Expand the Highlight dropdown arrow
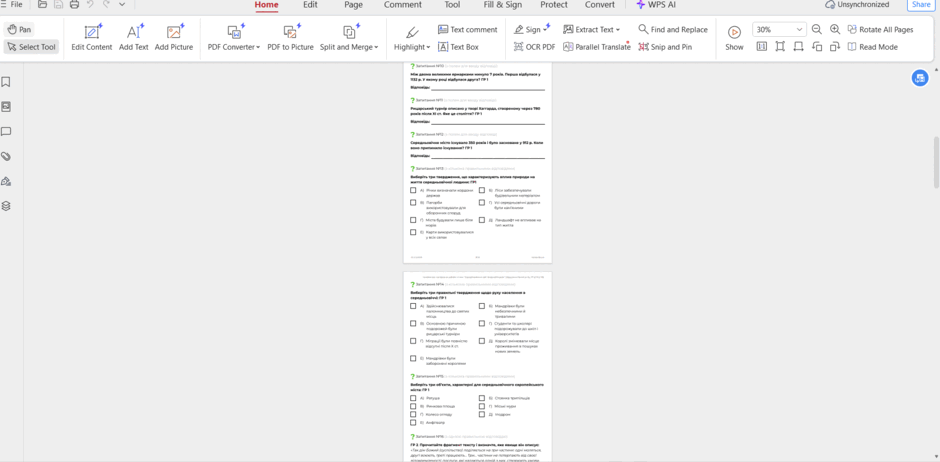The image size is (940, 462). pos(429,47)
